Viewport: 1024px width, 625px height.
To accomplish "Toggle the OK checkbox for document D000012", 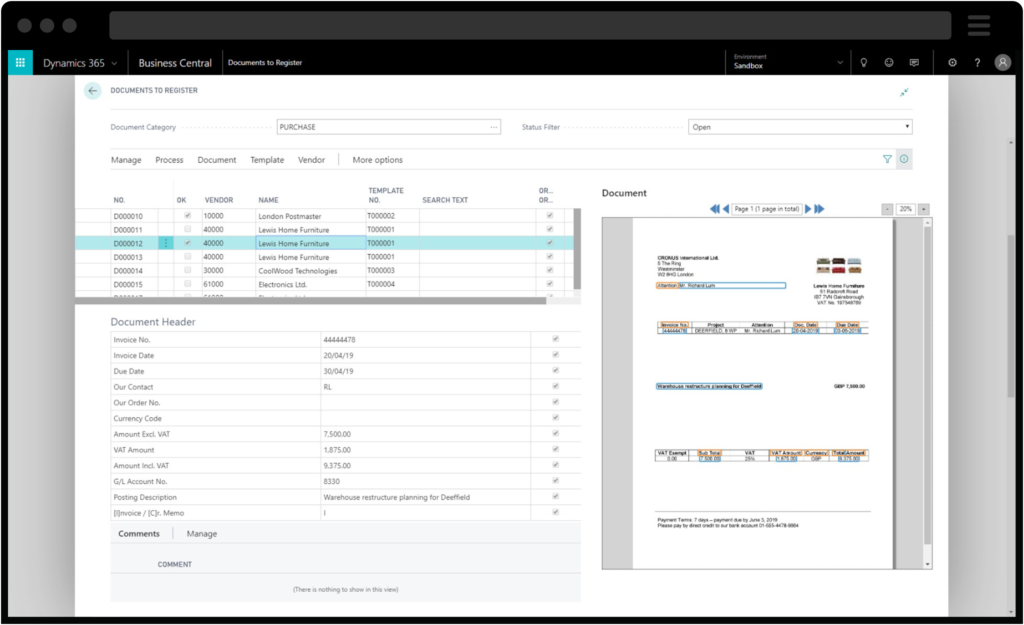I will point(186,243).
